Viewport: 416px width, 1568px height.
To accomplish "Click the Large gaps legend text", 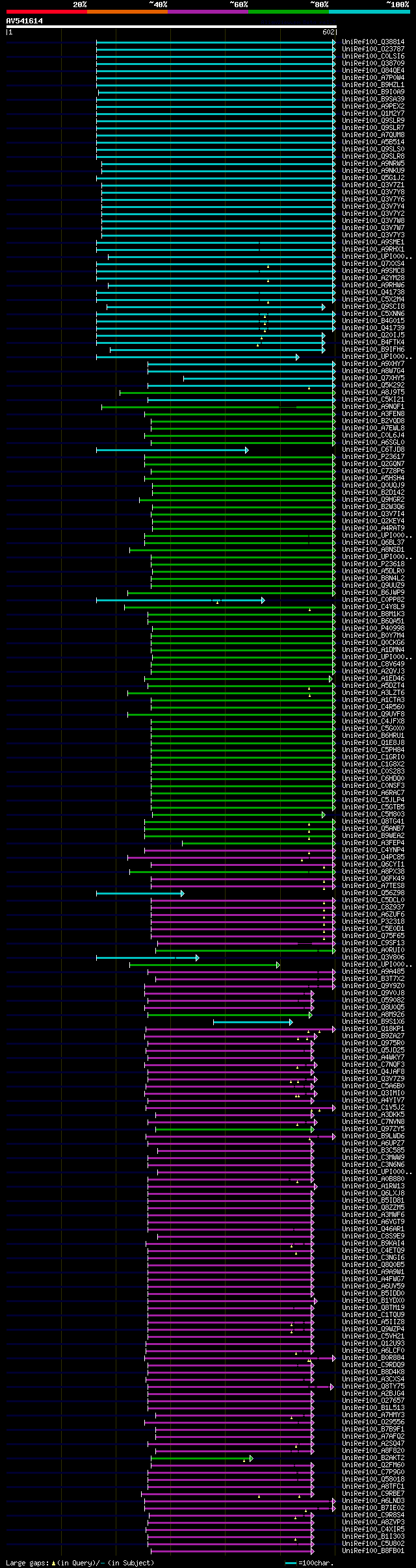I will (x=80, y=1563).
